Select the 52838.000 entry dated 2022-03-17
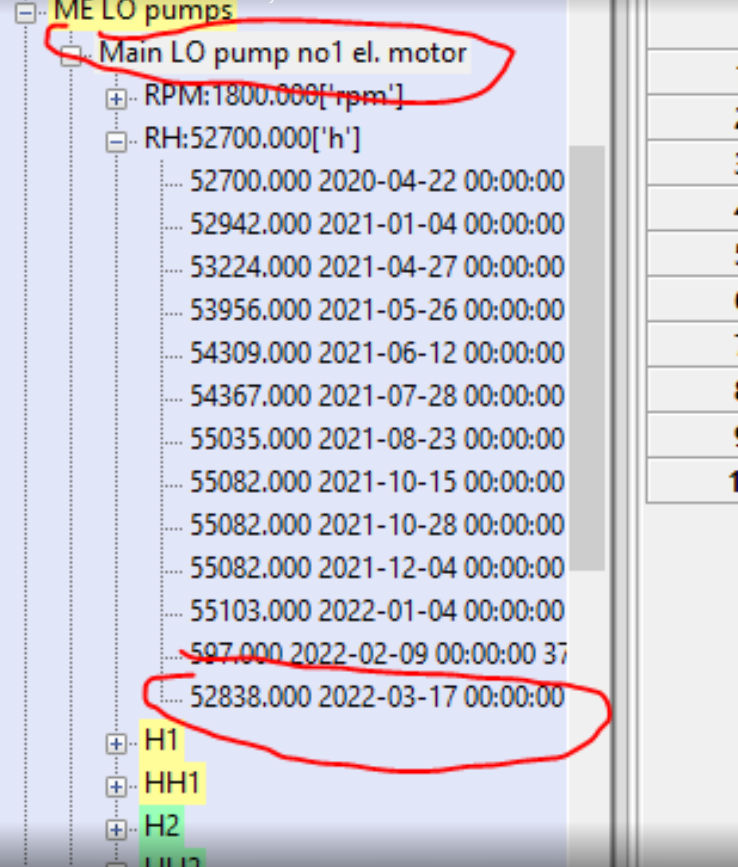Viewport: 738px width, 867px height. click(x=377, y=698)
